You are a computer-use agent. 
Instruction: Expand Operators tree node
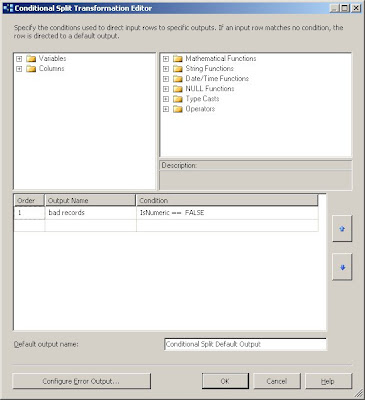tap(166, 109)
